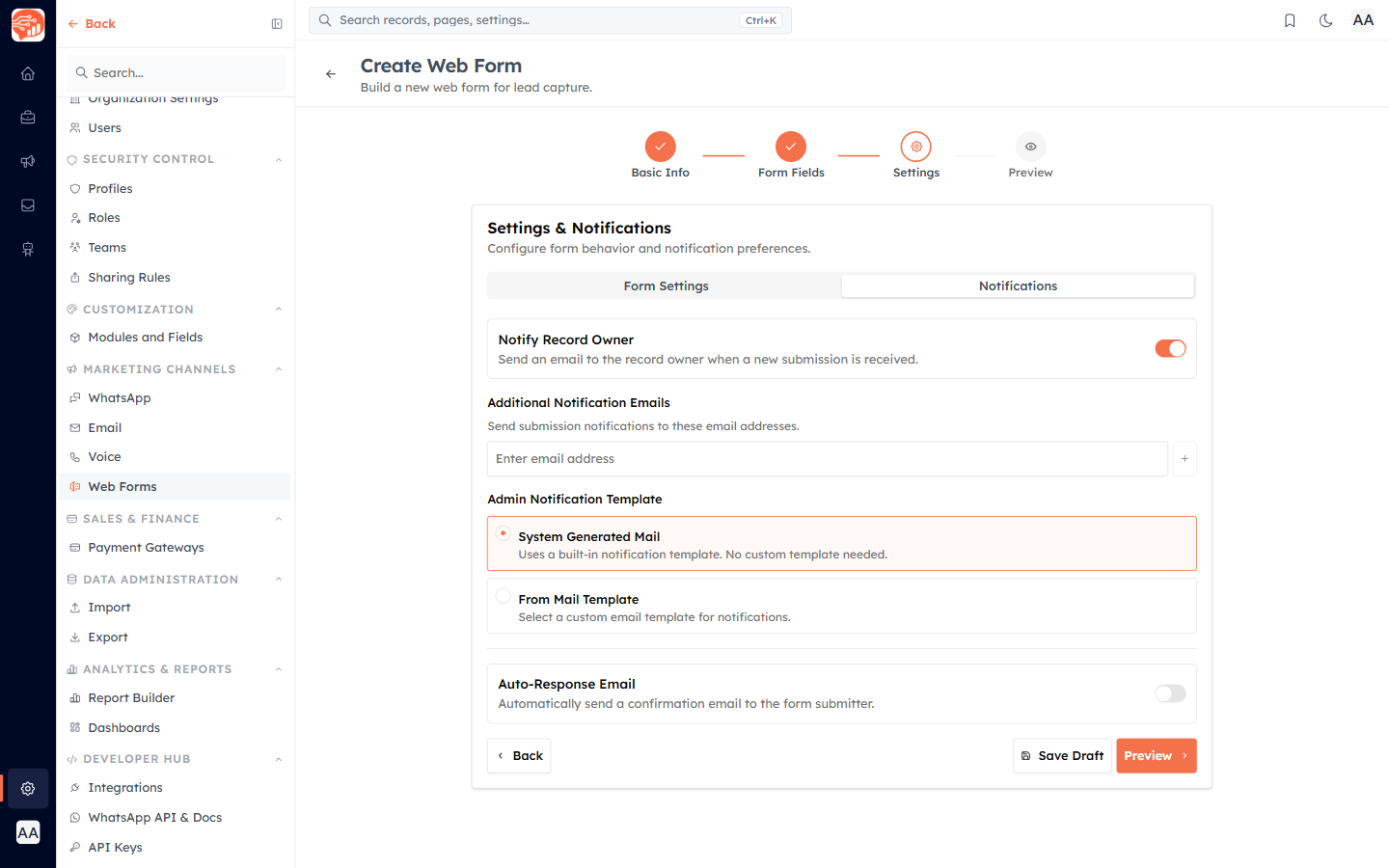
Task: Click the AA avatar at bottom of left rail
Action: coord(28,832)
